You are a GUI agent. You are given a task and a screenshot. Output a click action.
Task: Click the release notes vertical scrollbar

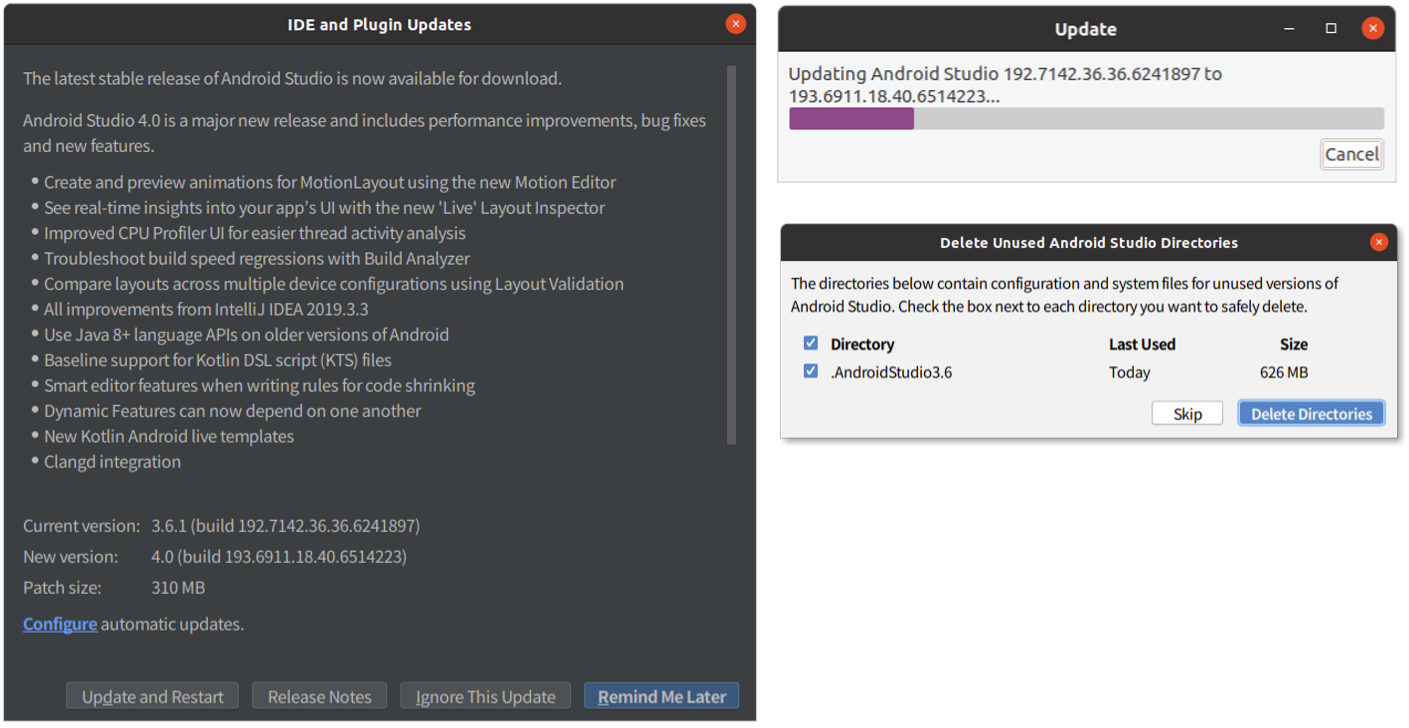[731, 255]
